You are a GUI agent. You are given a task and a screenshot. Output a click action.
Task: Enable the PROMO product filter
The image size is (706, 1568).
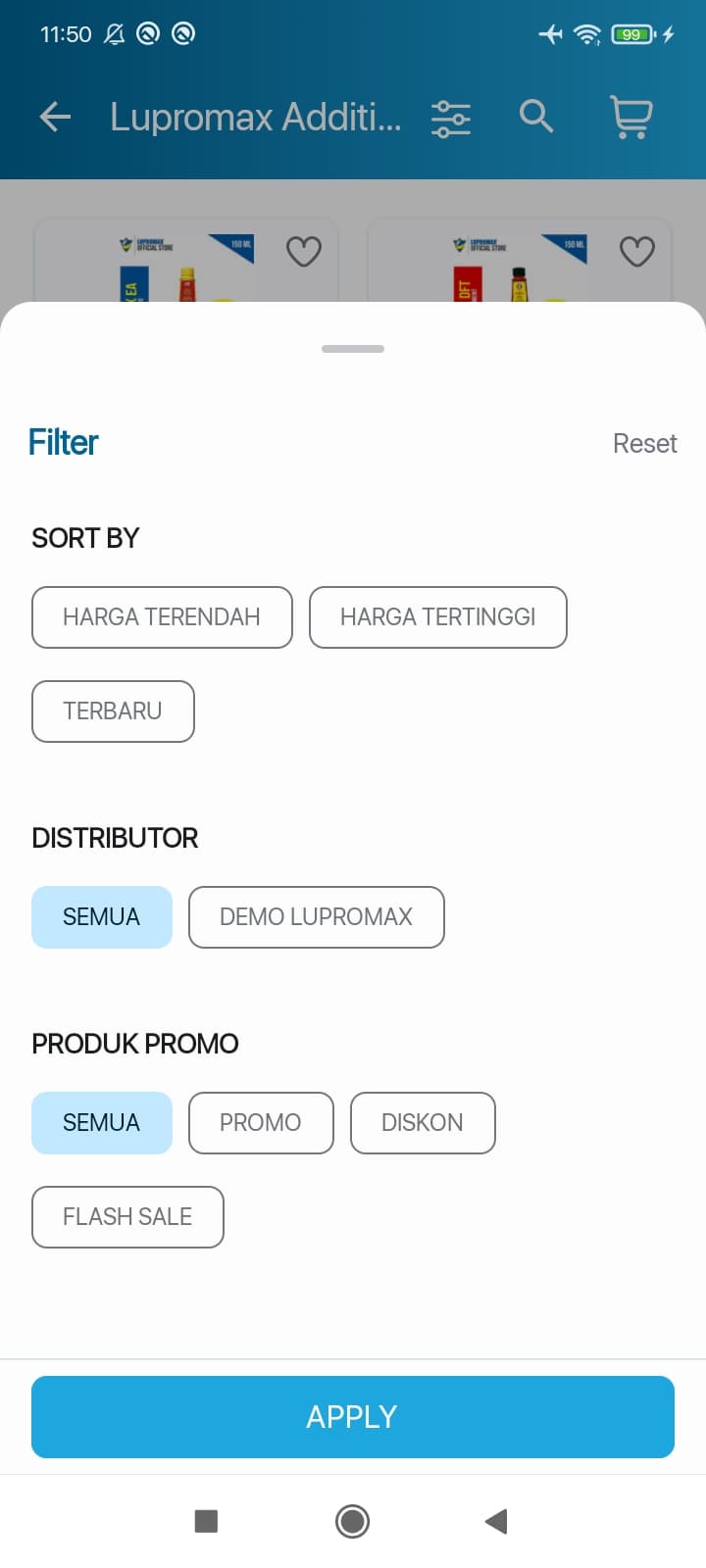tap(261, 1123)
